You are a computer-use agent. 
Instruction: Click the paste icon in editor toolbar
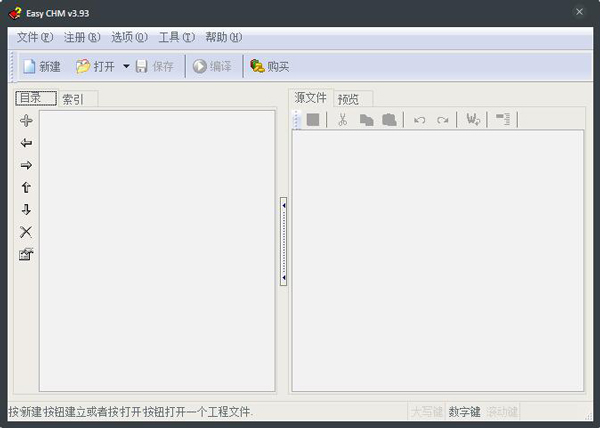[389, 120]
